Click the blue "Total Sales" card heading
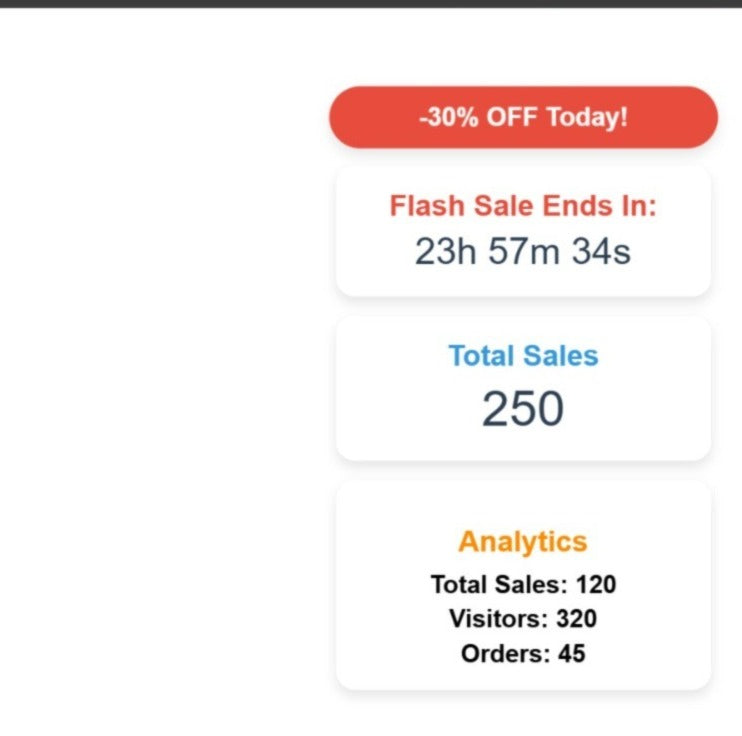 click(523, 356)
